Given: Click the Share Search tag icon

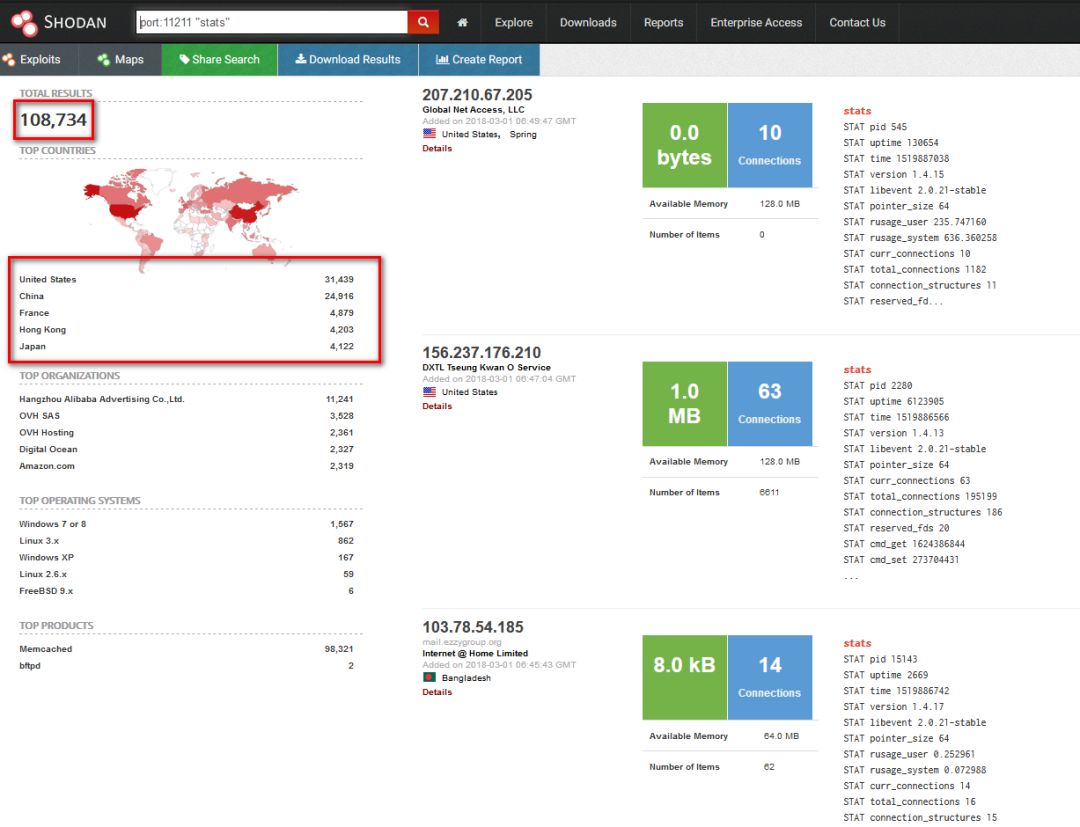Looking at the screenshot, I should (x=184, y=59).
